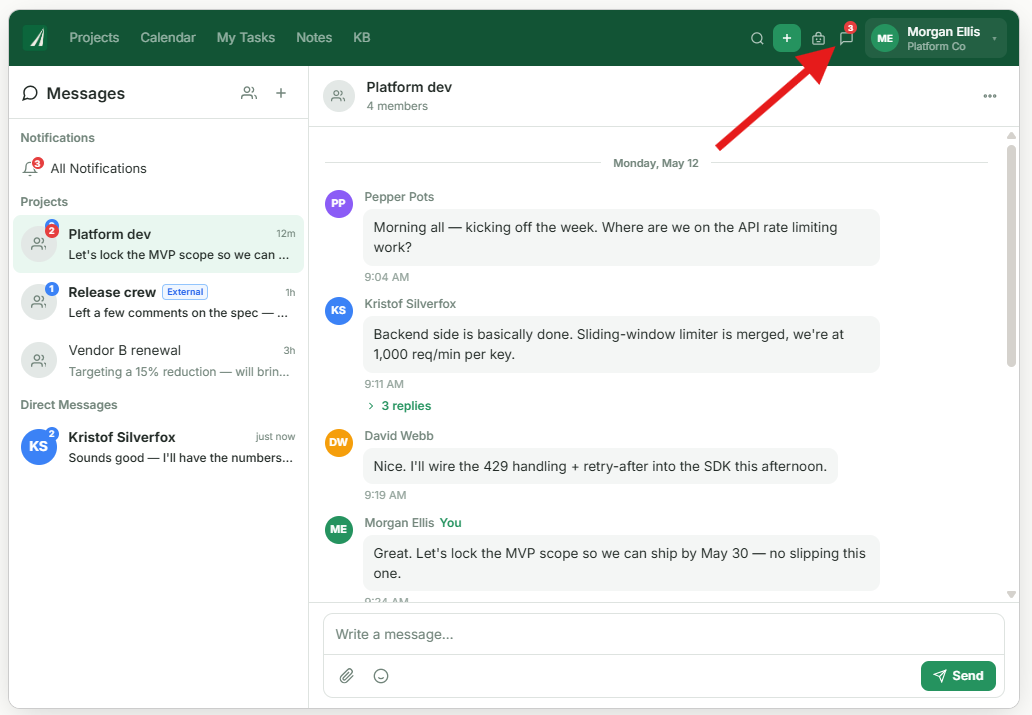Click the KS avatar beside the sliding-window message
The image size is (1032, 715).
[339, 310]
